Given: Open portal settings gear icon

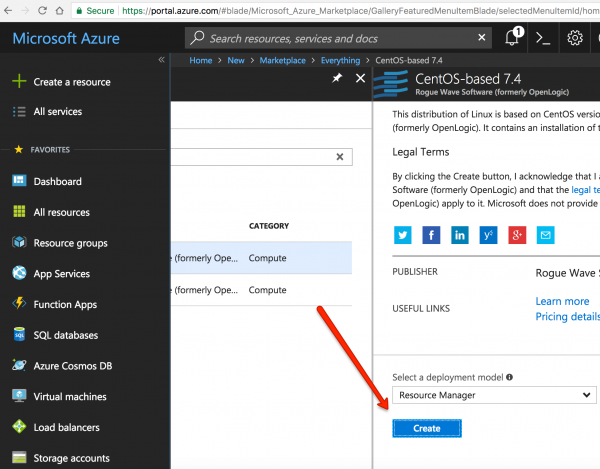Looking at the screenshot, I should (x=576, y=38).
